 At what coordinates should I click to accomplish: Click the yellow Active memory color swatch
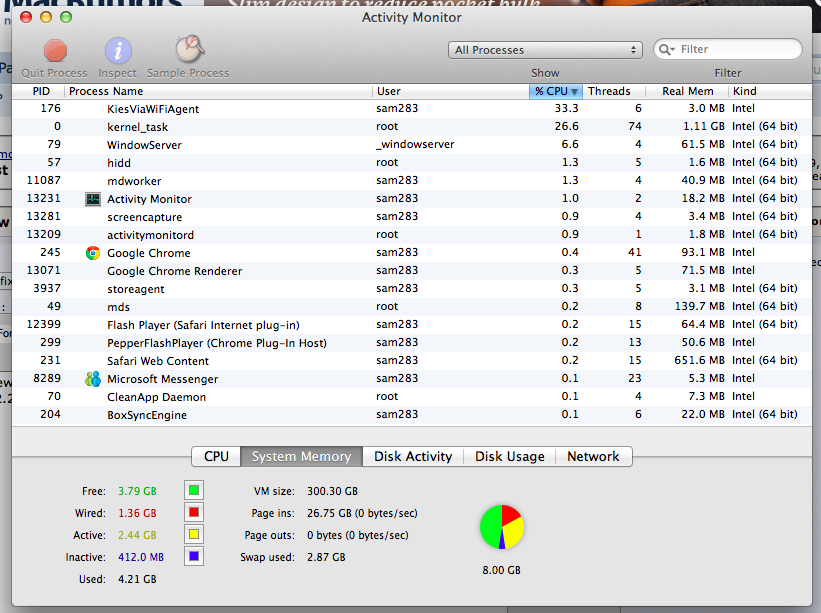point(194,534)
